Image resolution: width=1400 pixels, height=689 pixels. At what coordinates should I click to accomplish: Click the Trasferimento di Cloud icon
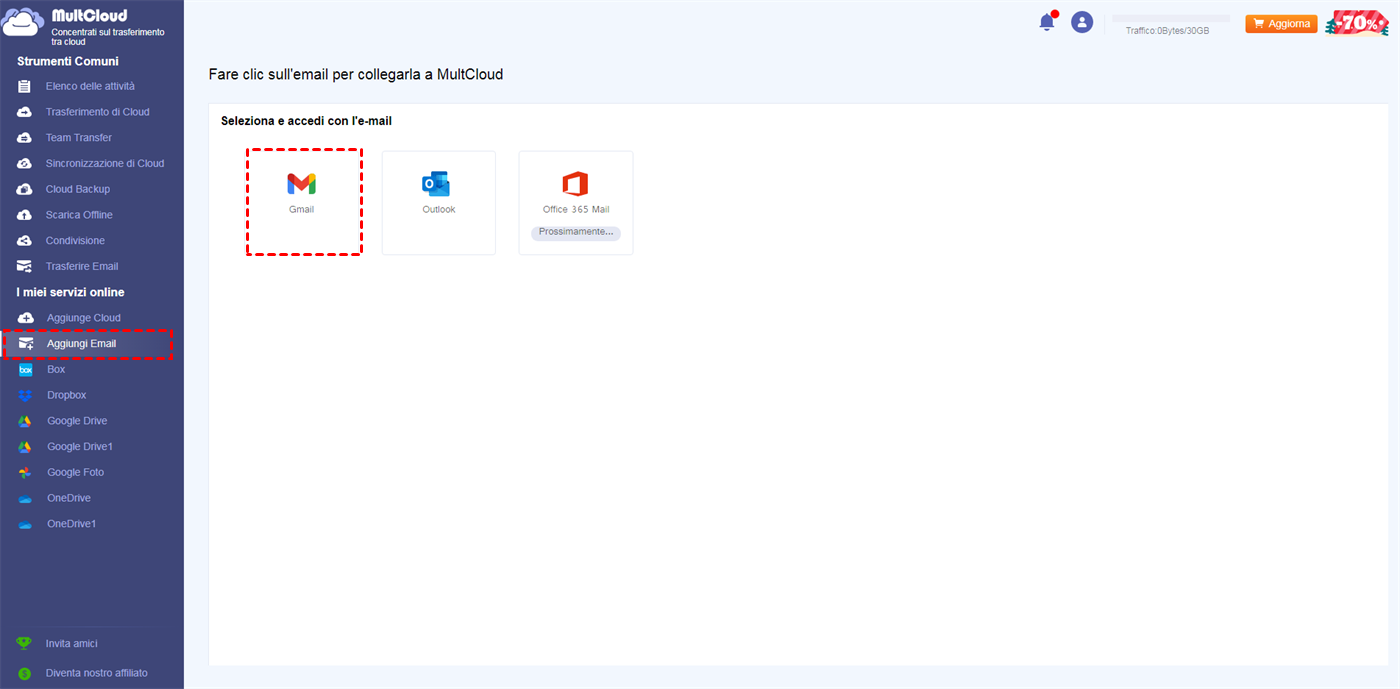(25, 112)
